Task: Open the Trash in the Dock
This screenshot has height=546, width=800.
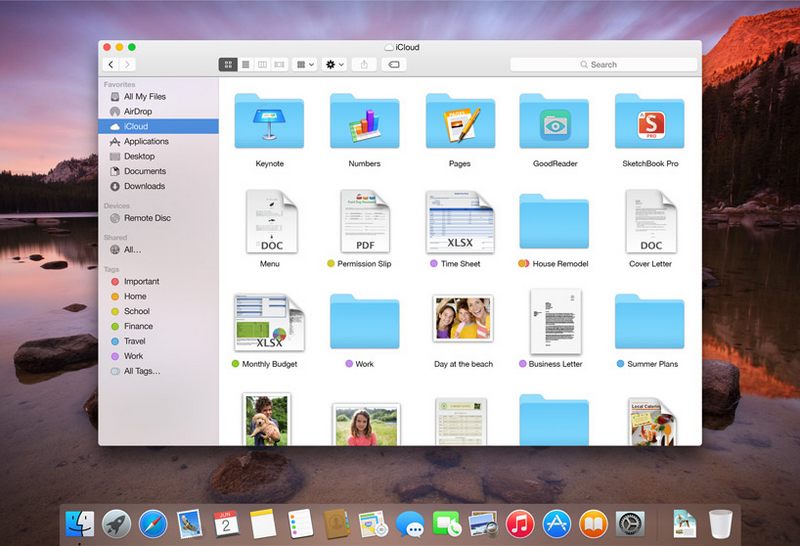Action: [720, 524]
